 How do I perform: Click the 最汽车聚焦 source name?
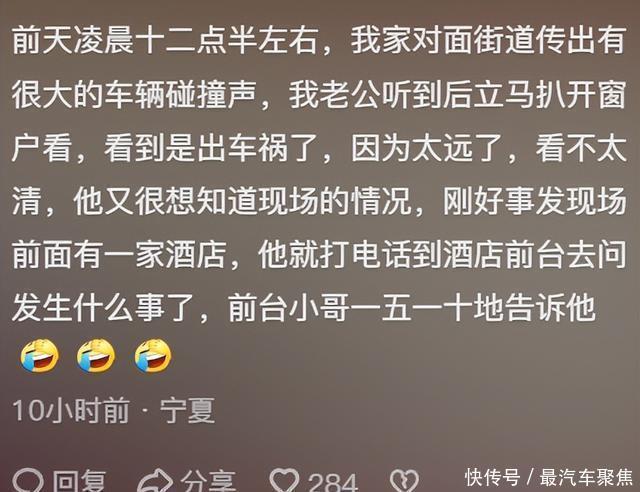(x=586, y=477)
